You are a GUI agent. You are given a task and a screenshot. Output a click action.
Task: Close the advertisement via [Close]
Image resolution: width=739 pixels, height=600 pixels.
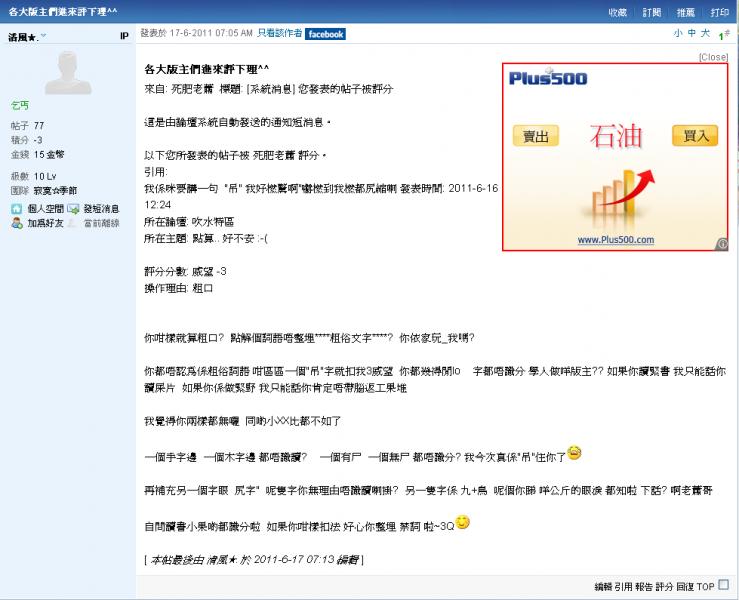(x=713, y=57)
